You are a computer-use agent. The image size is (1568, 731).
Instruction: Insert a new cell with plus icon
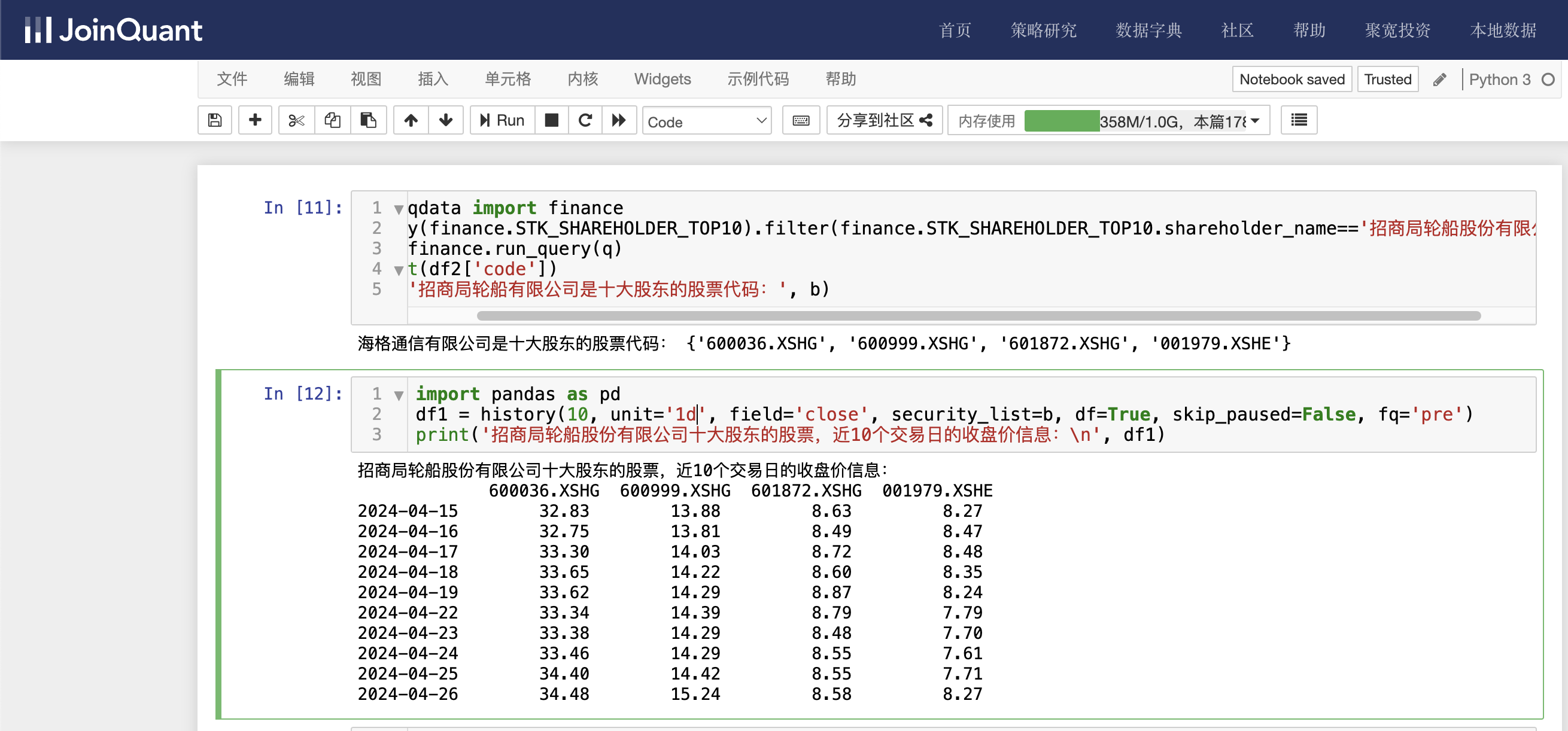coord(255,120)
